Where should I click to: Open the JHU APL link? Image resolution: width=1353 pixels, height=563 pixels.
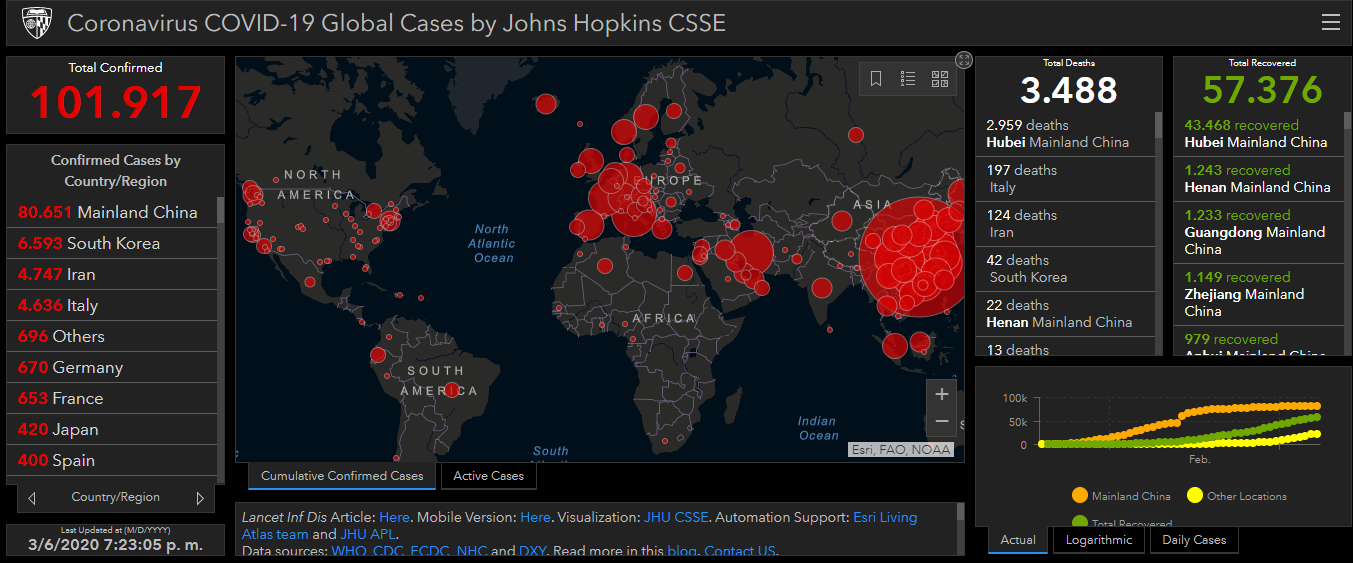[x=368, y=534]
